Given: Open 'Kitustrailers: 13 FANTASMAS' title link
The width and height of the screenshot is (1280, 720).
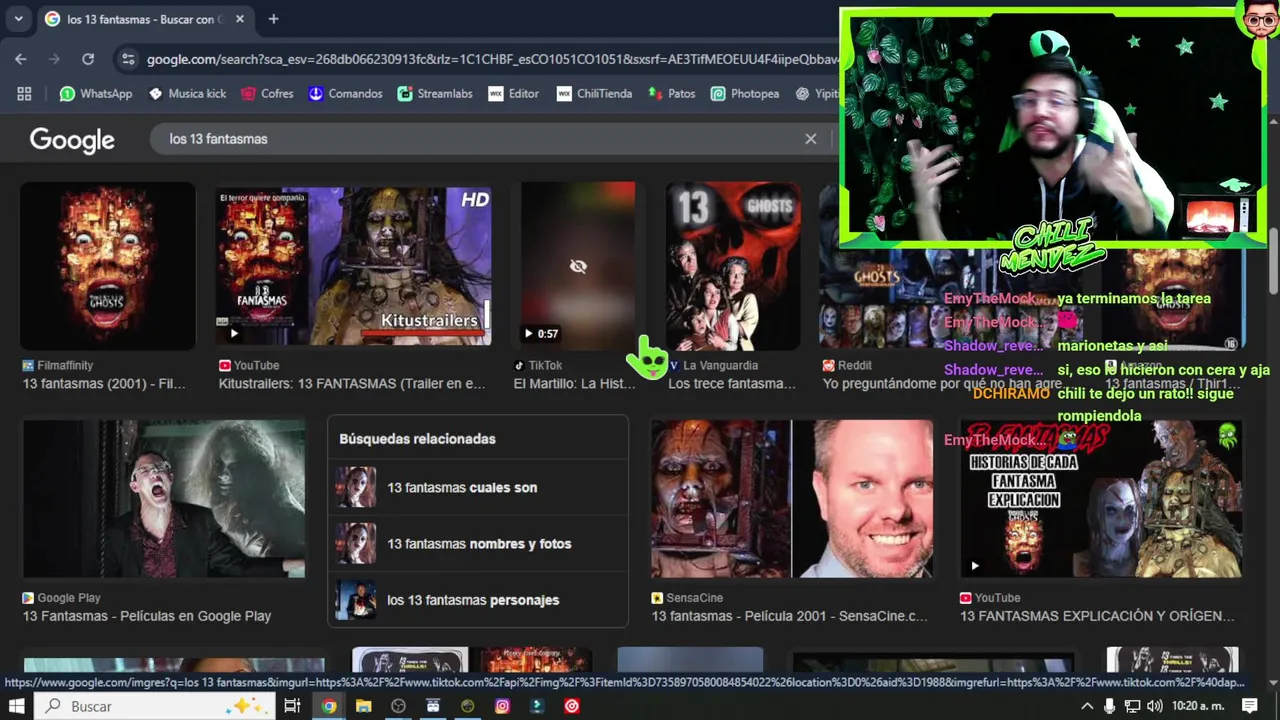Looking at the screenshot, I should click(352, 384).
